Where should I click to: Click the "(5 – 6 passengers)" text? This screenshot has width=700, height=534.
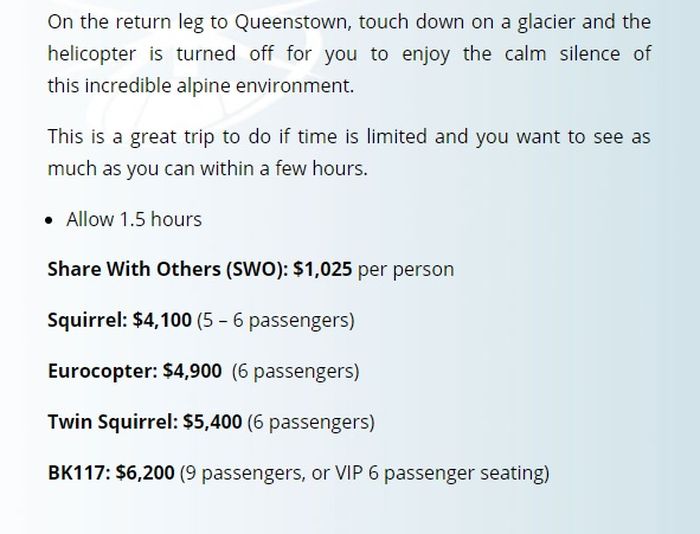click(276, 320)
